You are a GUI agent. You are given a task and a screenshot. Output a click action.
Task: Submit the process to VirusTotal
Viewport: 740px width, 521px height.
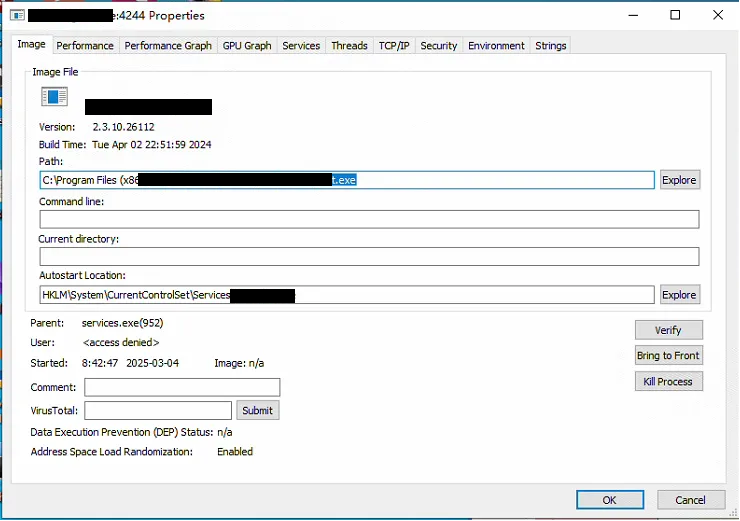257,411
